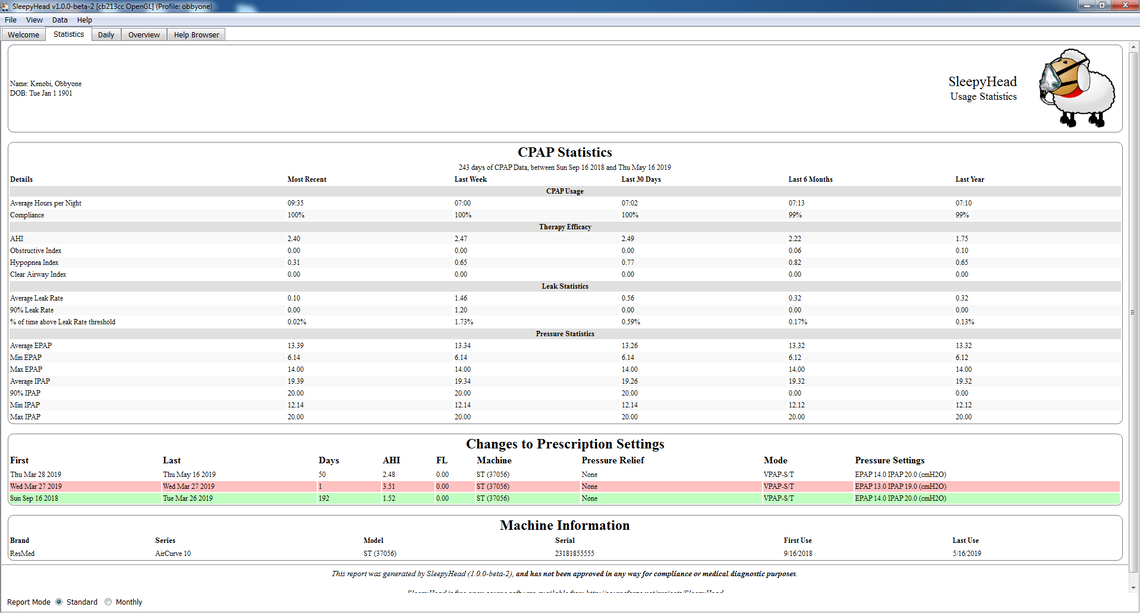The image size is (1140, 613).
Task: Click the 'Average EPAP' row label
Action: pos(31,346)
